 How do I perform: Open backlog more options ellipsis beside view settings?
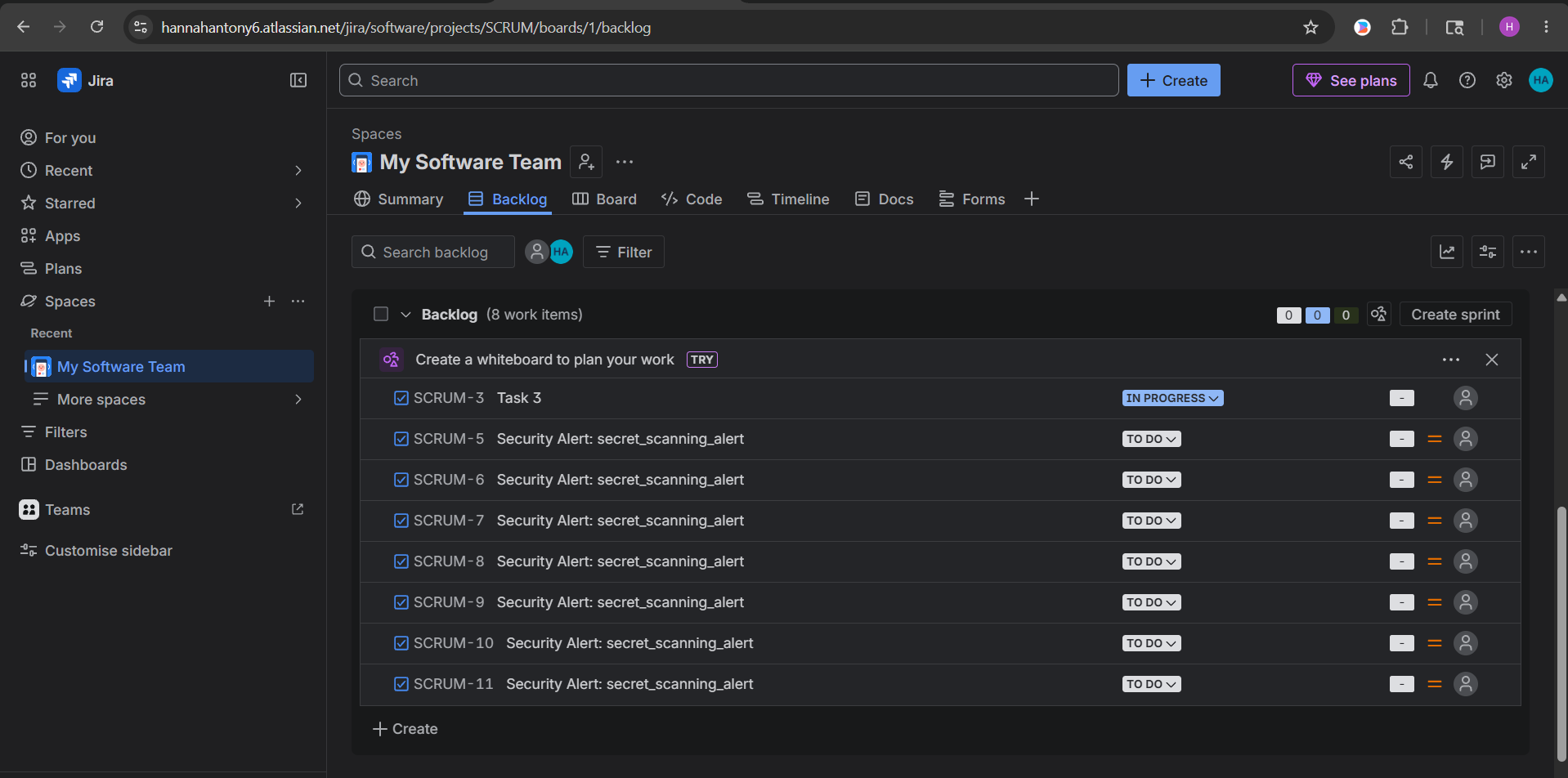[1529, 252]
